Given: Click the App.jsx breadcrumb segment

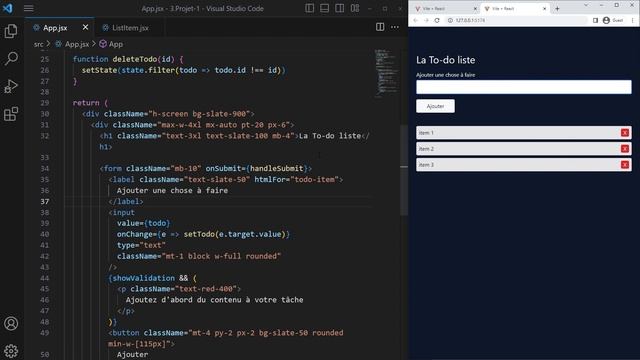Looking at the screenshot, I should (x=77, y=44).
